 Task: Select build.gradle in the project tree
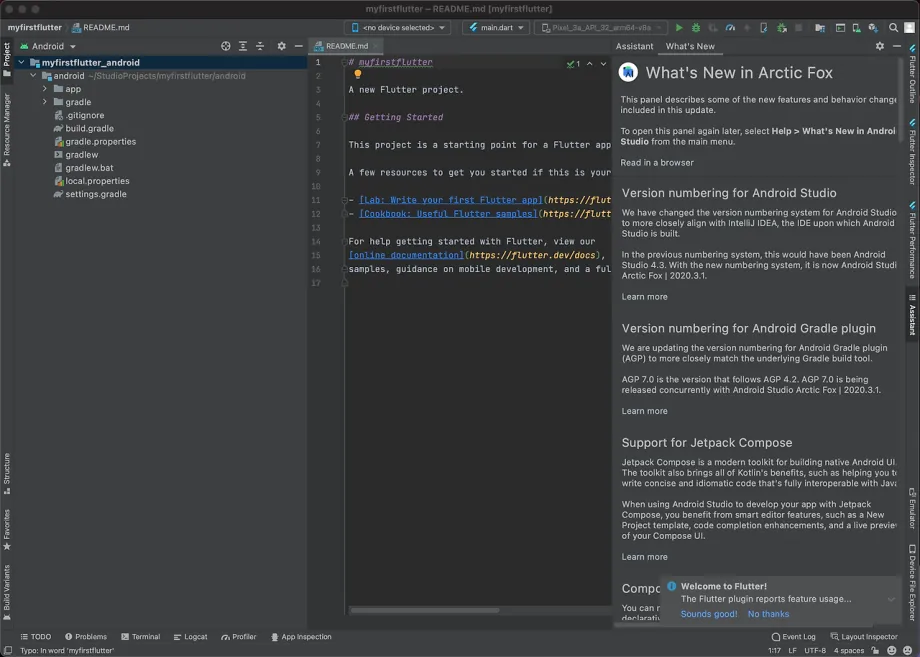89,128
